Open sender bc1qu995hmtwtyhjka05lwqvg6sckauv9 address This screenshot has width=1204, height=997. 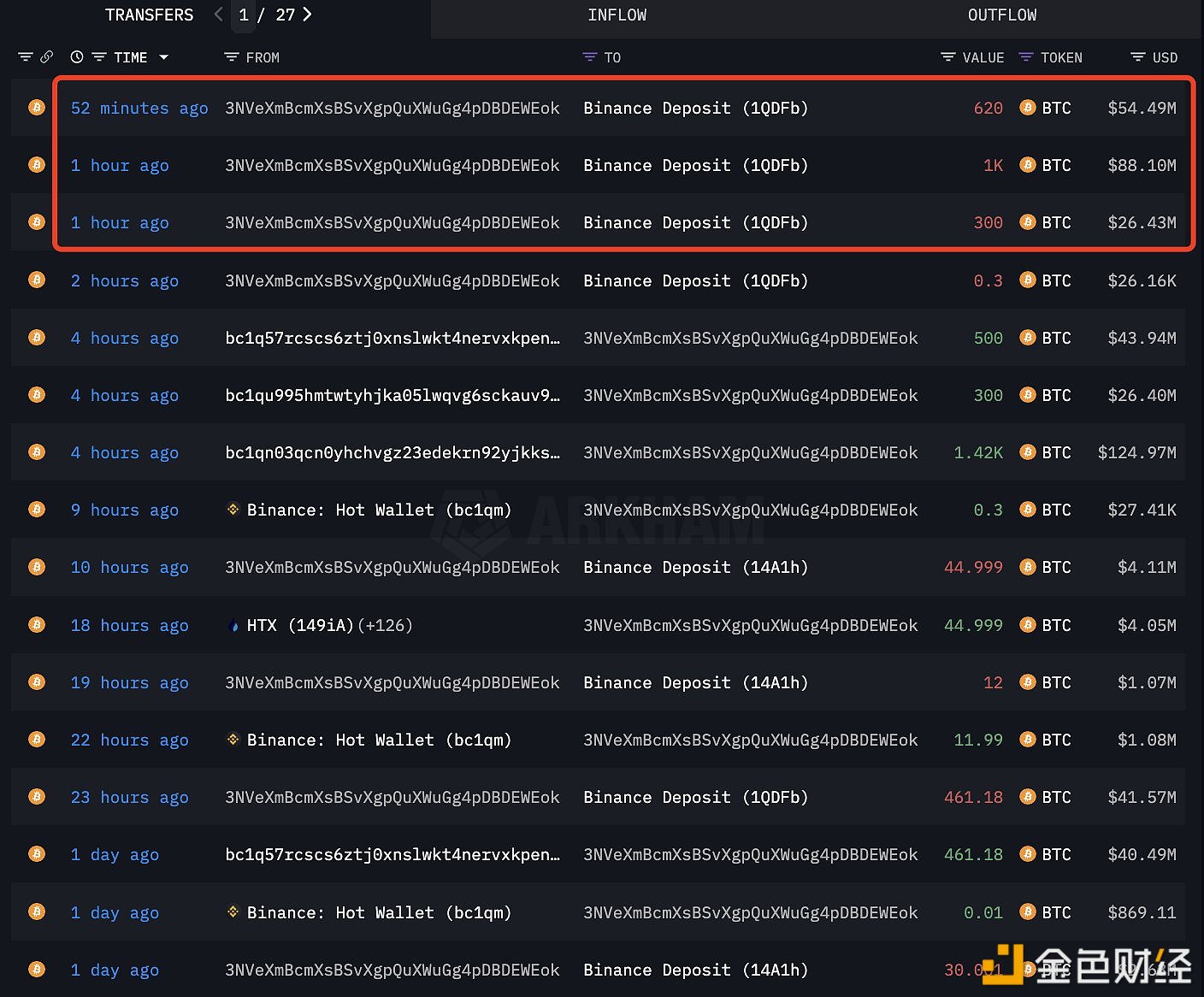tap(392, 395)
